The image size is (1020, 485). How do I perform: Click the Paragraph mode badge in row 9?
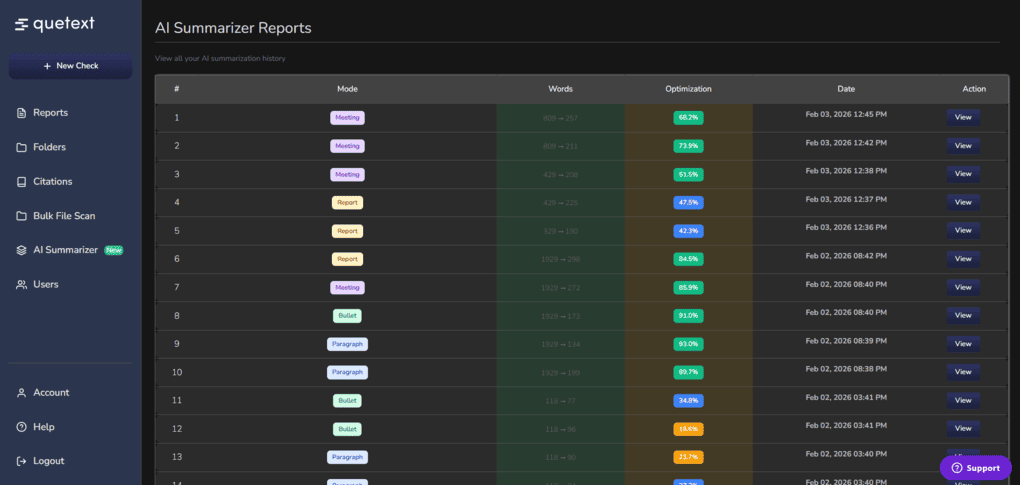coord(347,344)
